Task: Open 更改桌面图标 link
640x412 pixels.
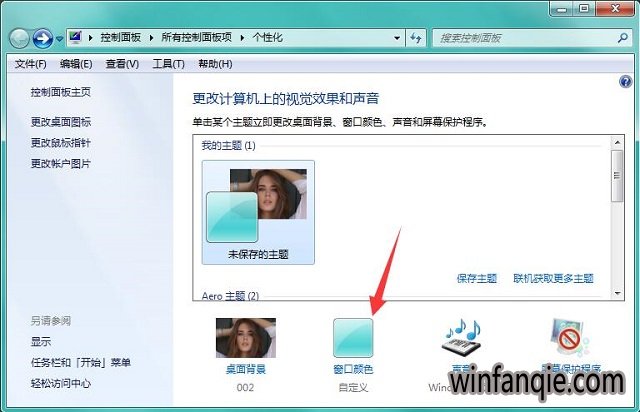Action: pyautogui.click(x=61, y=122)
